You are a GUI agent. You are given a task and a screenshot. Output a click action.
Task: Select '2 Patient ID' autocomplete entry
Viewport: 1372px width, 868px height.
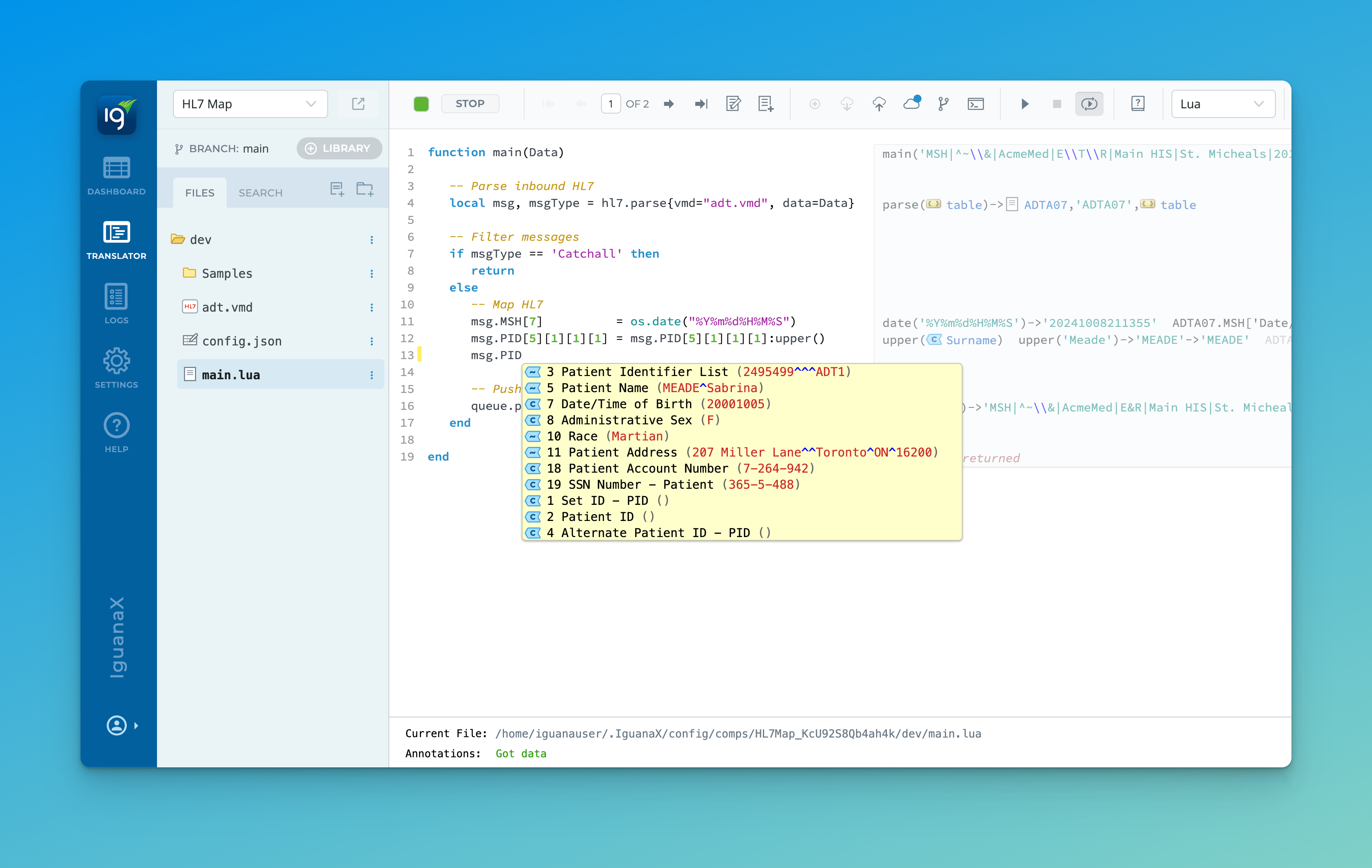[742, 517]
